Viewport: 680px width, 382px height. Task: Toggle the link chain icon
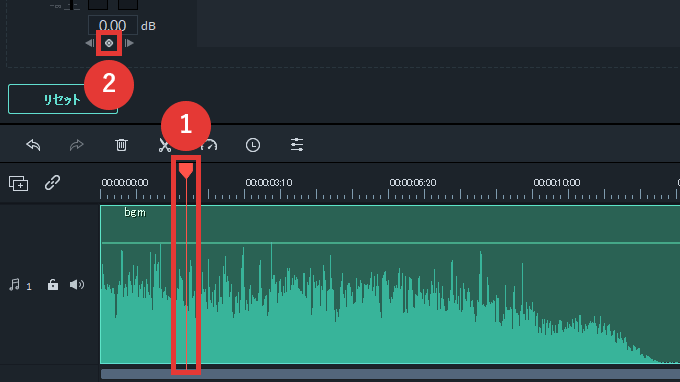click(52, 183)
